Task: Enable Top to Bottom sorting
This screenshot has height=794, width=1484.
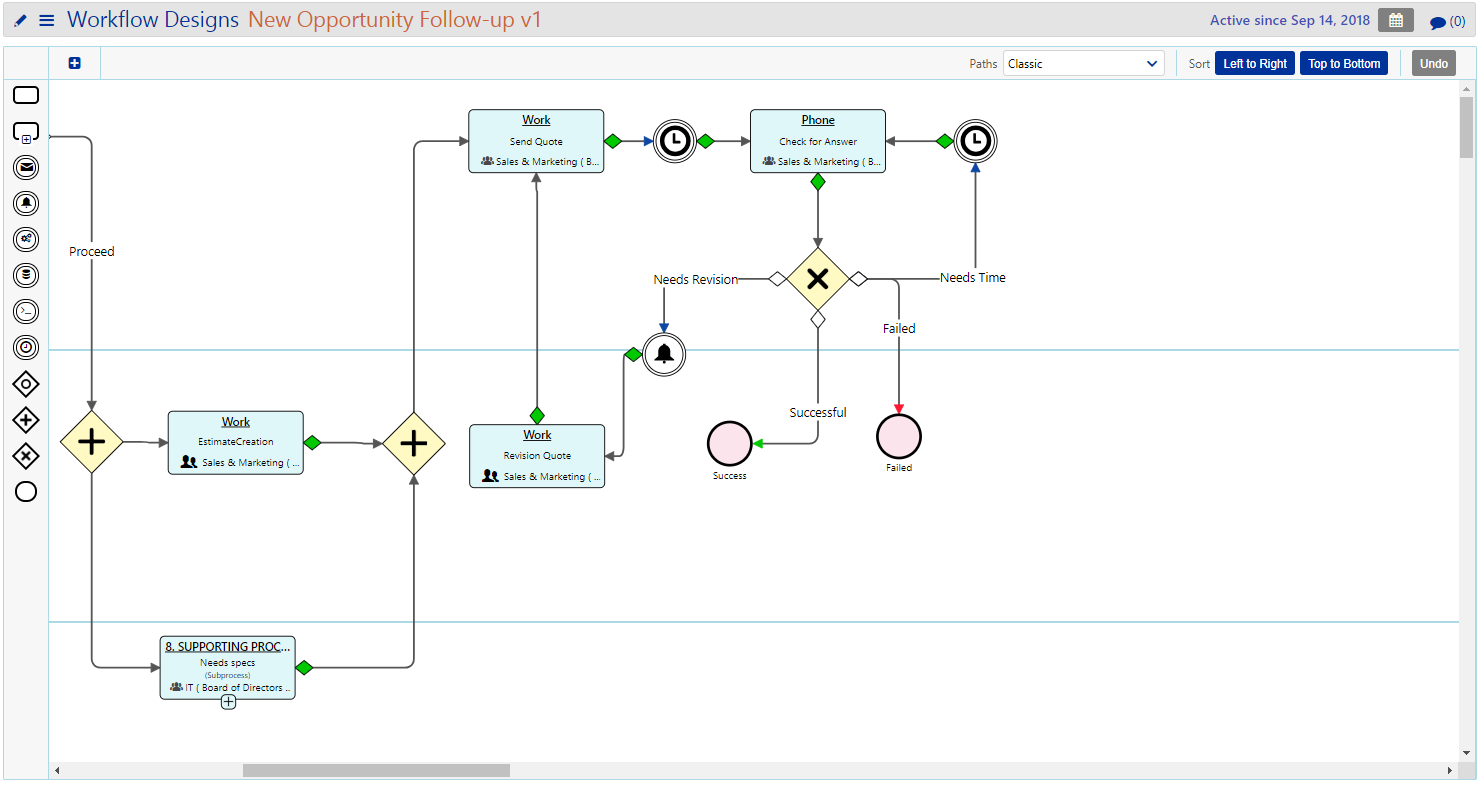Action: pos(1343,62)
